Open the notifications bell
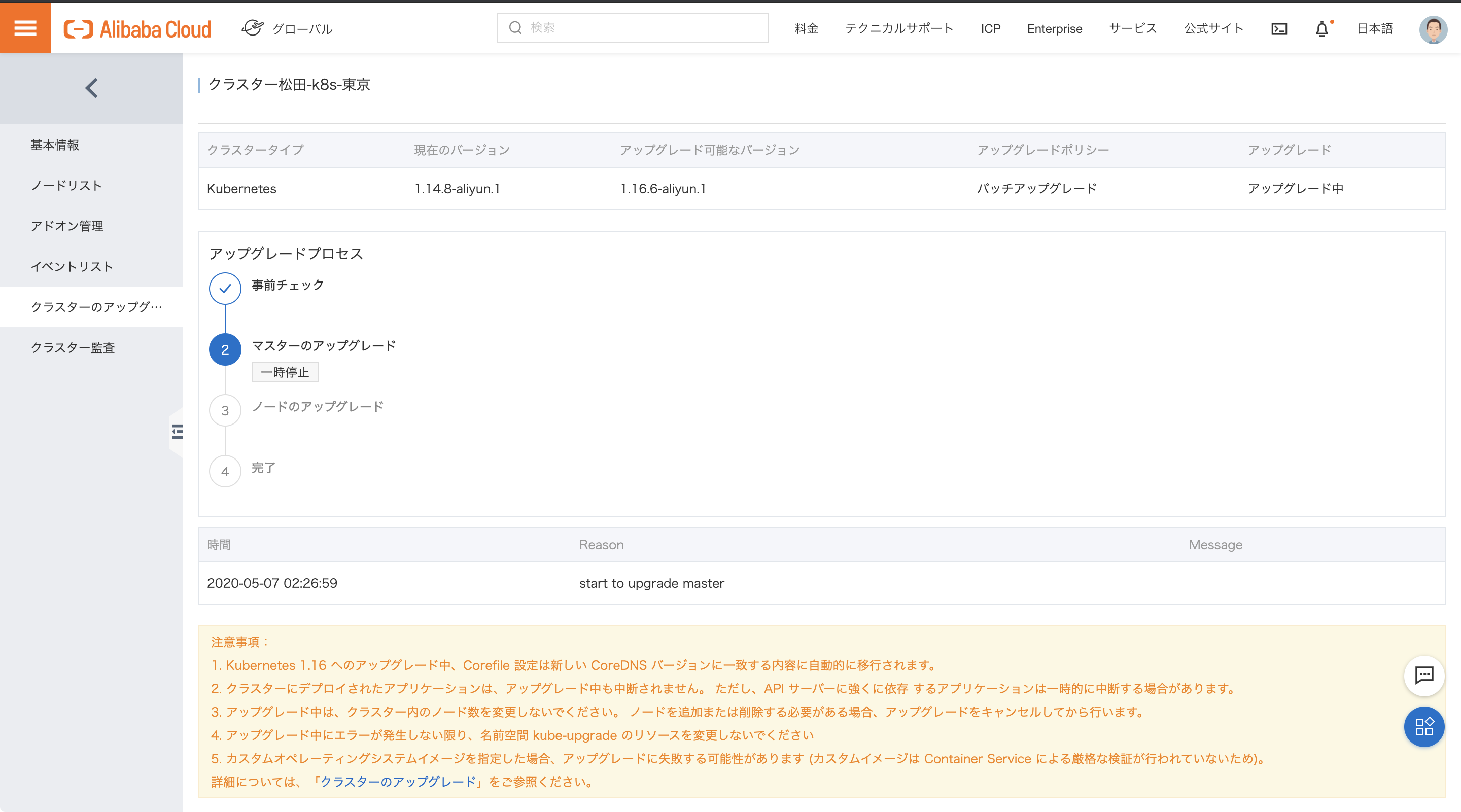Screen dimensions: 1461x812 tap(1321, 29)
